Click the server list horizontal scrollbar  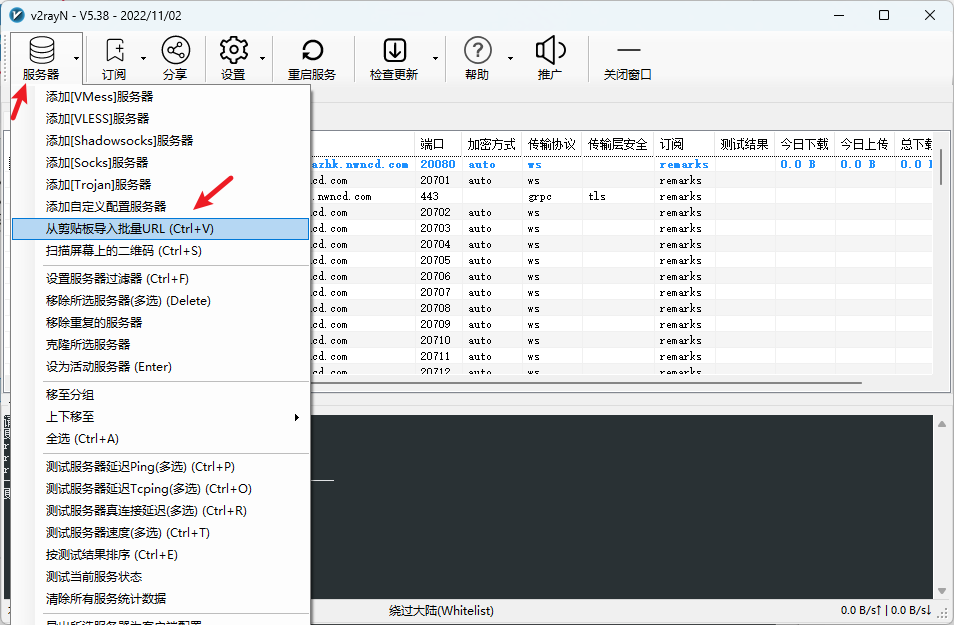586,383
